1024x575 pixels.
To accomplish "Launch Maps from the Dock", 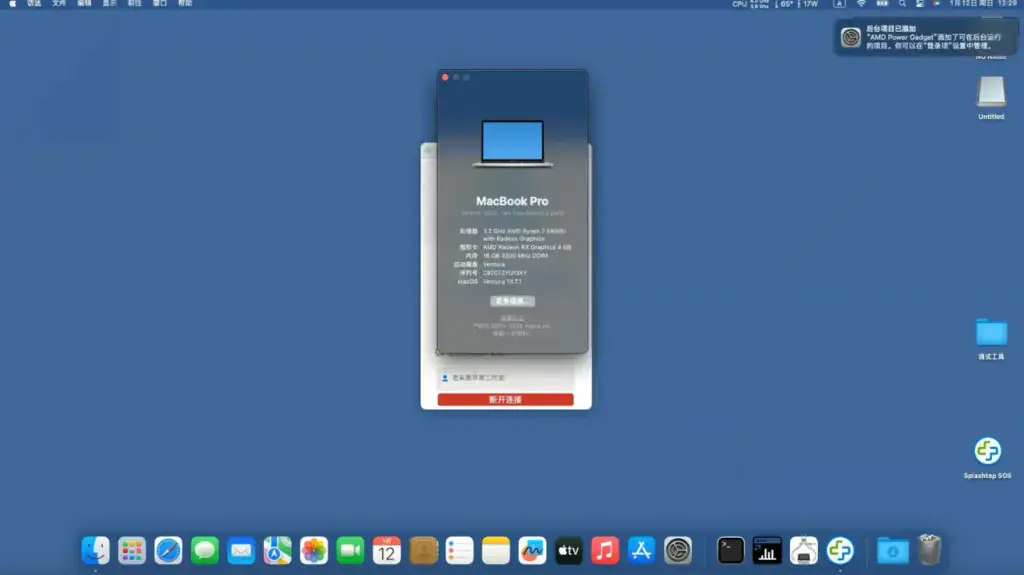I will coord(278,550).
